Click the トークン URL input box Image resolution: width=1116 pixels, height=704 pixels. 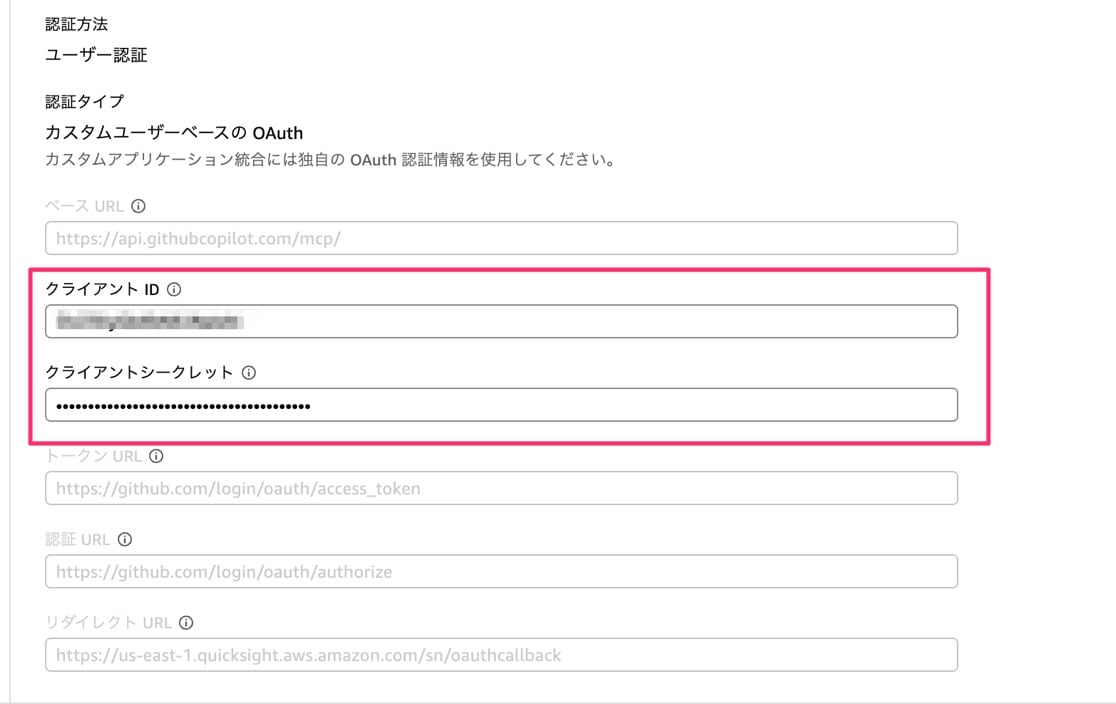tap(501, 488)
